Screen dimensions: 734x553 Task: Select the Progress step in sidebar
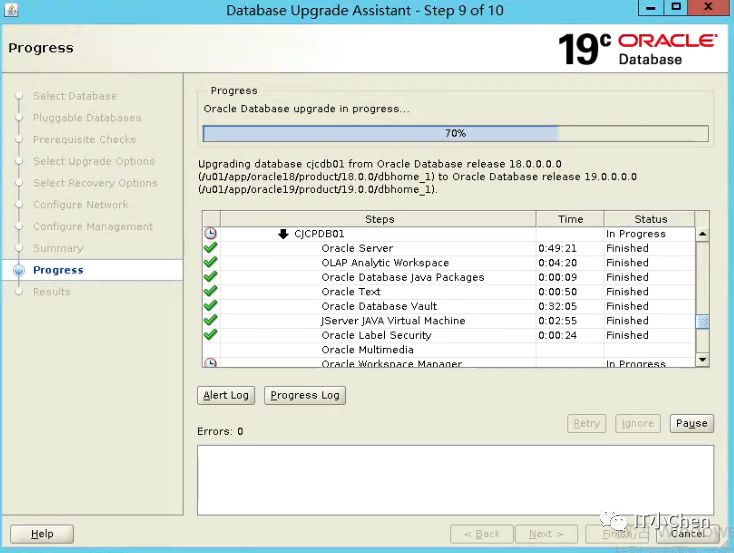[x=58, y=270]
